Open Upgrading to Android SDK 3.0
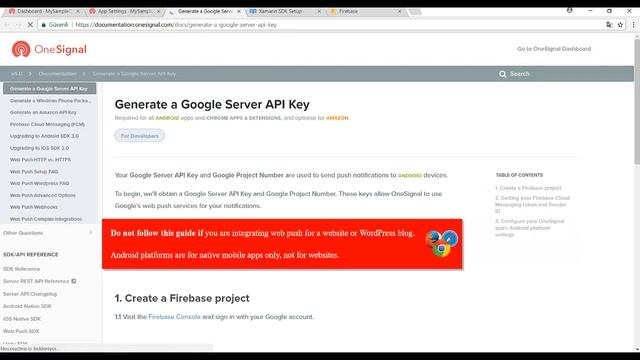This screenshot has width=640, height=360. (44, 136)
